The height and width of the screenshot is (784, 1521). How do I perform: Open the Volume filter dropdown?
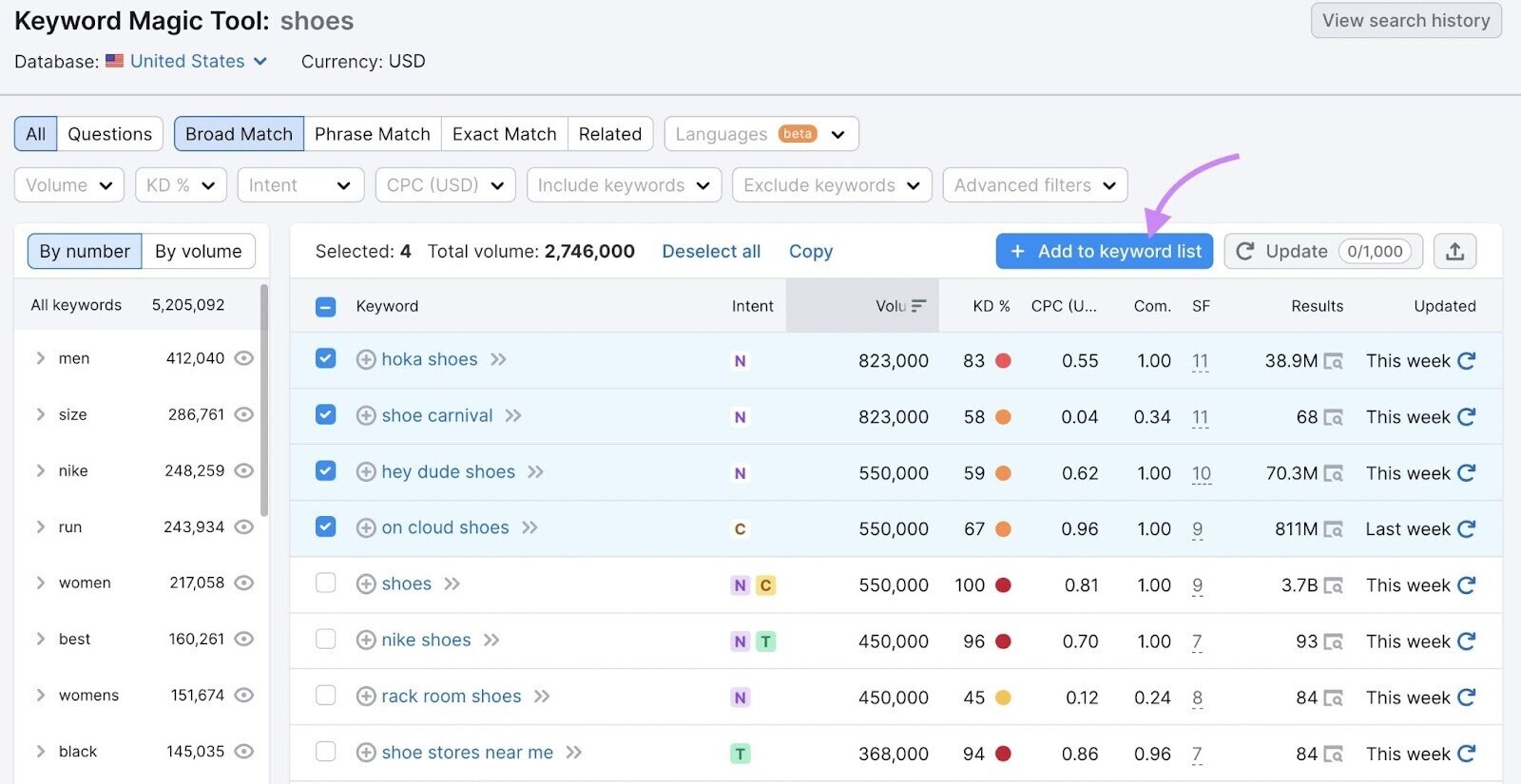(x=69, y=185)
